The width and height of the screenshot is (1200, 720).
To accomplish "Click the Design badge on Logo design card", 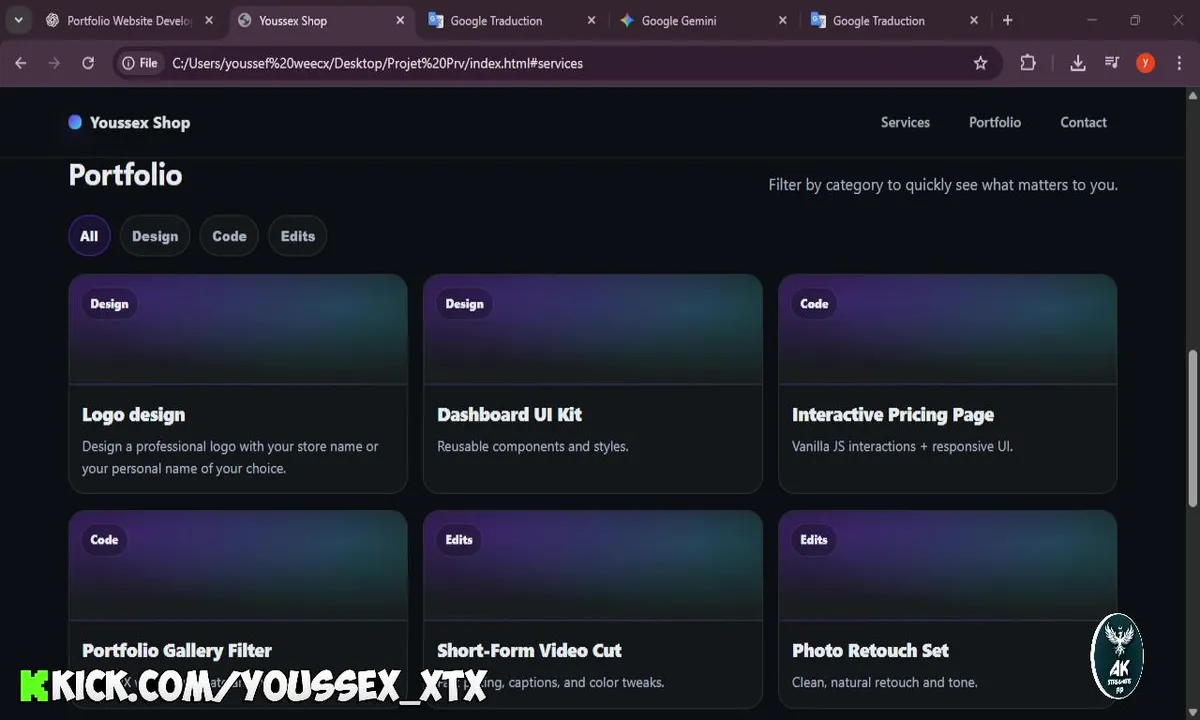I will (x=109, y=304).
